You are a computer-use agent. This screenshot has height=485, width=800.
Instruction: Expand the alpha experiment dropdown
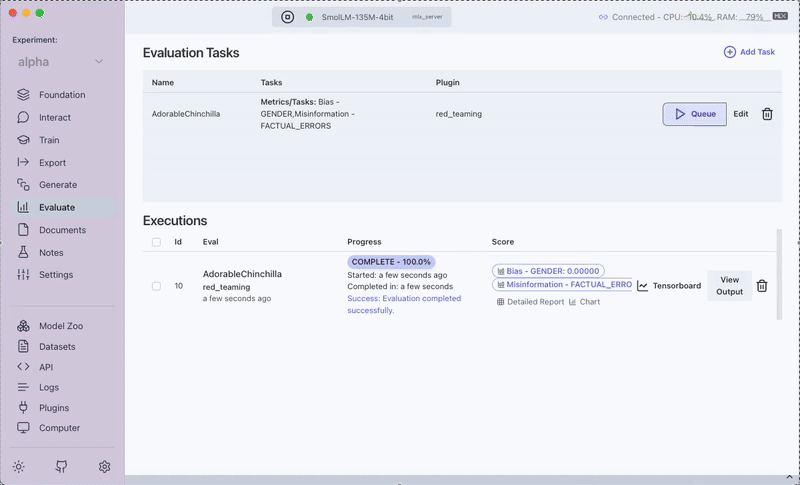click(61, 62)
